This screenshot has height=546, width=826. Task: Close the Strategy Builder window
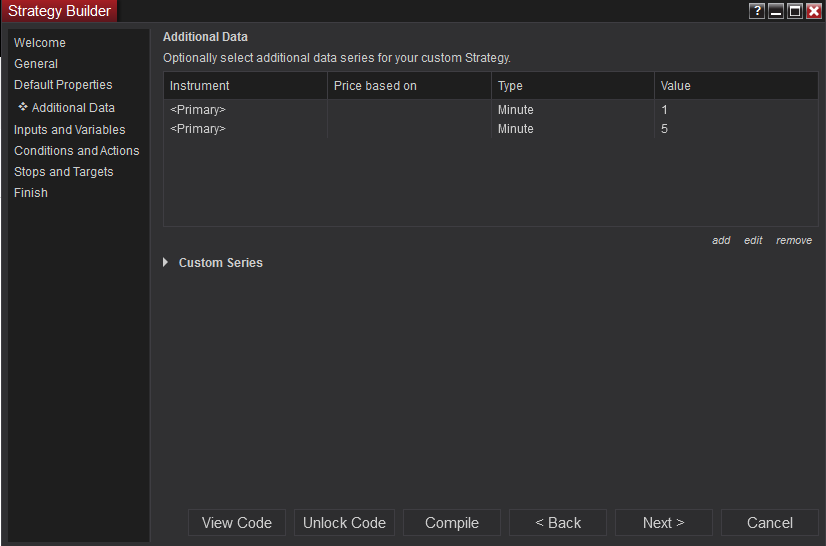coord(814,11)
